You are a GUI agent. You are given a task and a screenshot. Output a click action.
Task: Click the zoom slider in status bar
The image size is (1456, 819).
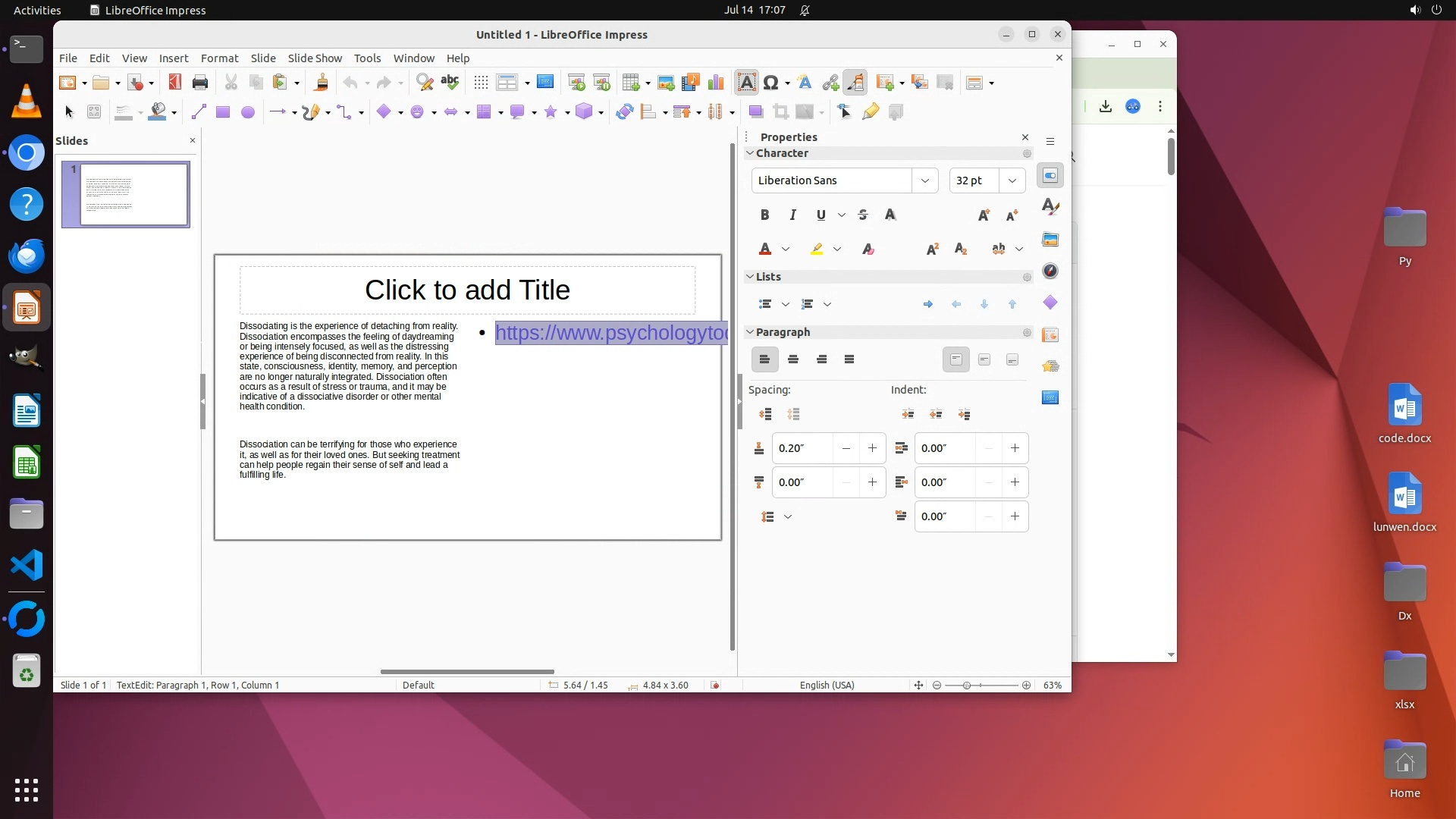(967, 686)
